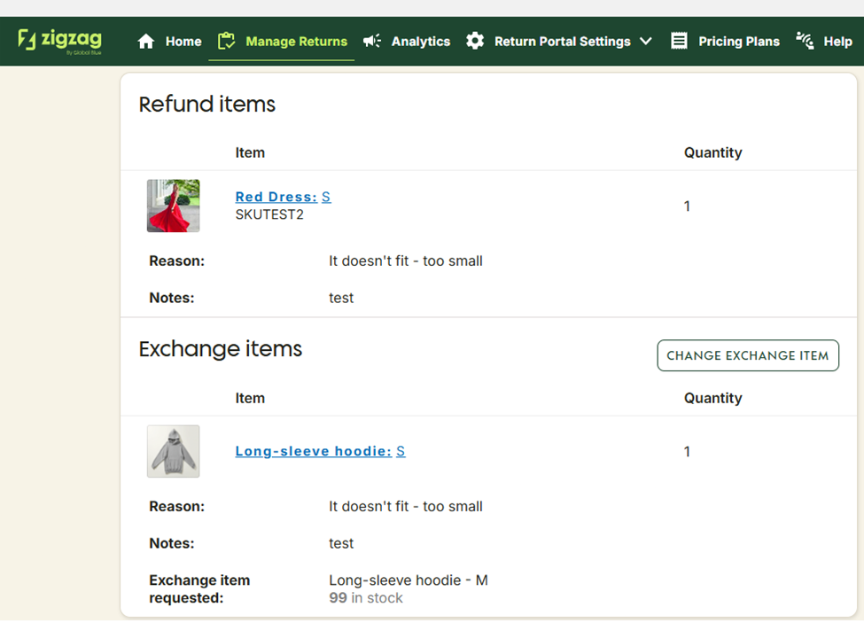Open the Help menu label
Viewport: 864px width, 621px height.
[838, 42]
